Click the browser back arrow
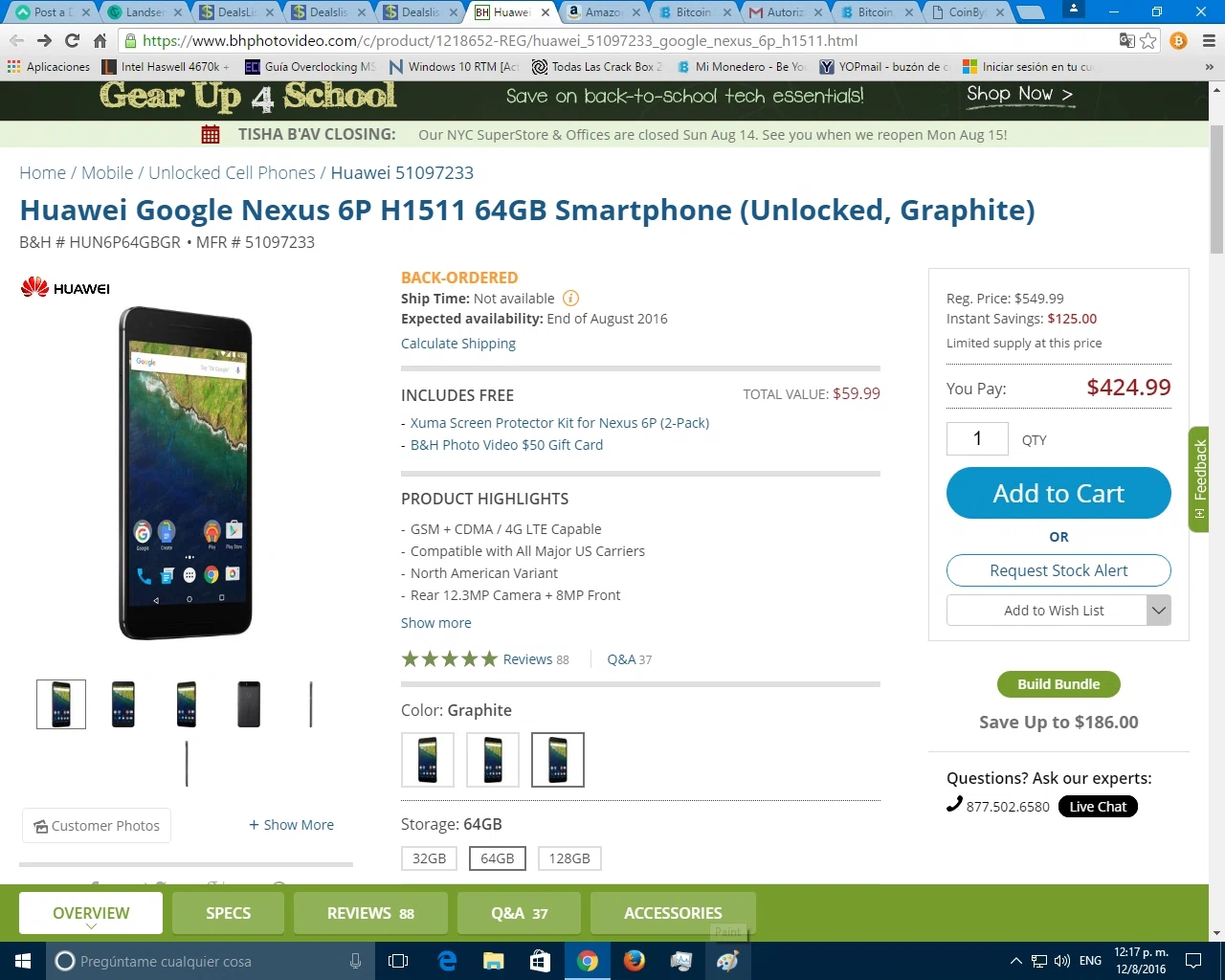 pyautogui.click(x=16, y=41)
